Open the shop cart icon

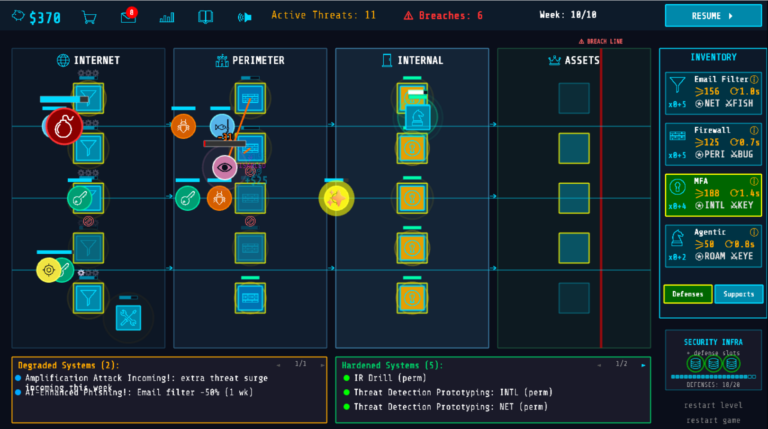tap(89, 18)
